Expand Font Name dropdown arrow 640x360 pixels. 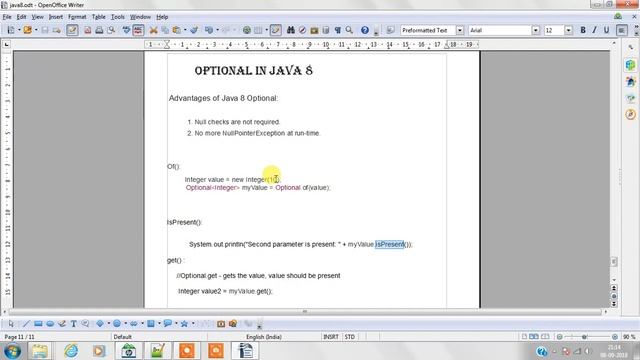(536, 30)
